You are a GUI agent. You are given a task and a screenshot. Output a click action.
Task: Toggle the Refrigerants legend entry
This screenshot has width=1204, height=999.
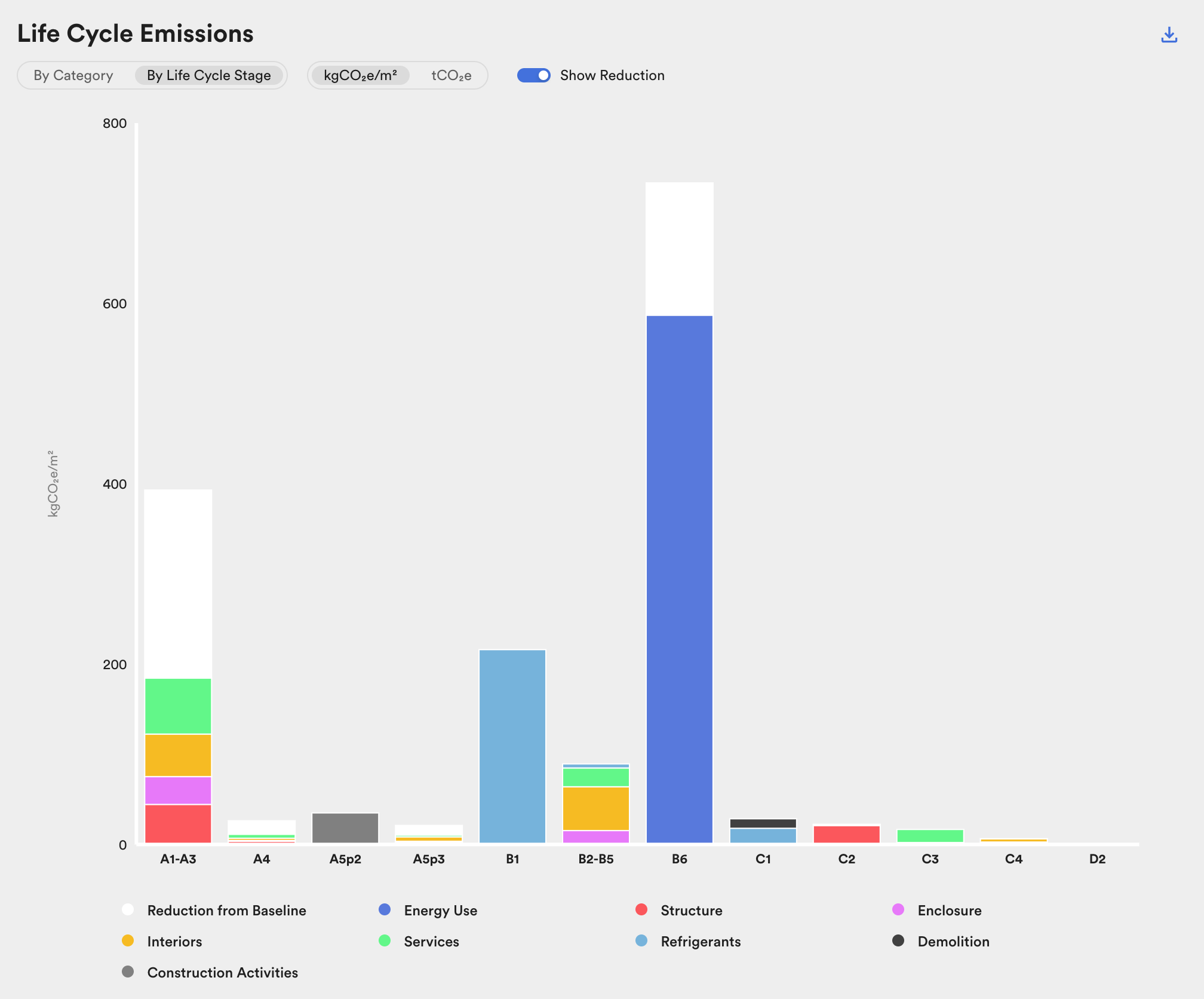pos(688,941)
